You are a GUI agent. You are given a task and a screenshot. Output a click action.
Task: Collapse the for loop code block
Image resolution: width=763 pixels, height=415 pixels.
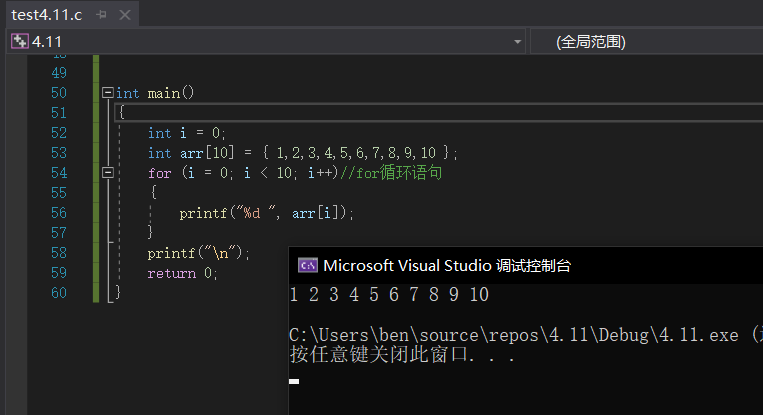(108, 173)
